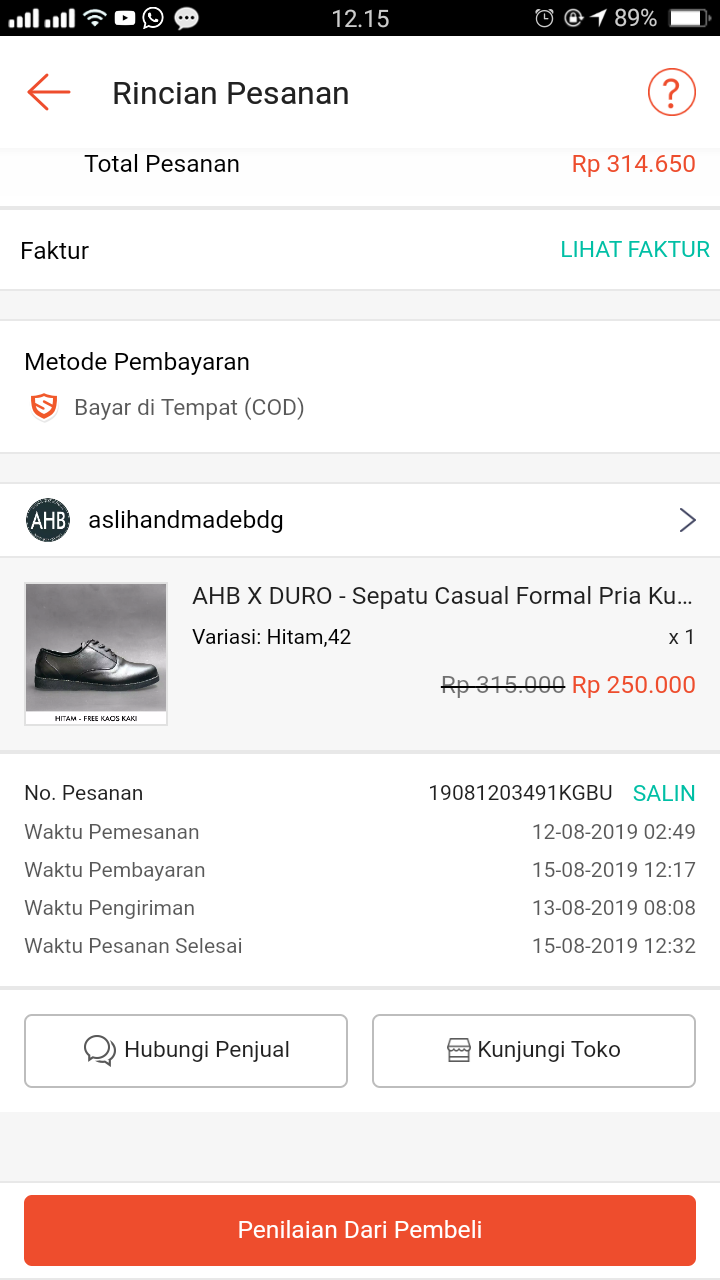This screenshot has height=1280, width=720.
Task: Tap the Penilaian Dari Pembeli button
Action: 360,1230
